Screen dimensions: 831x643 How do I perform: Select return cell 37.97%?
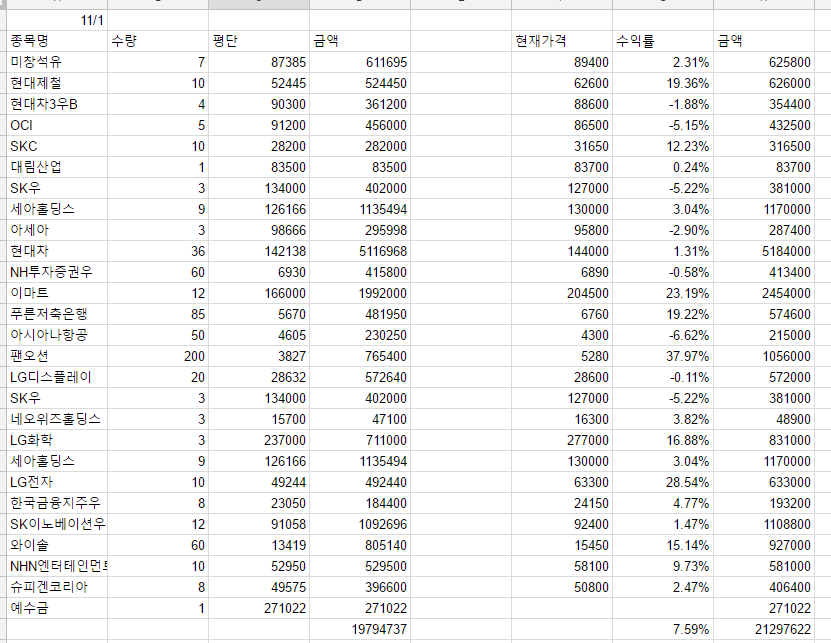(x=663, y=356)
